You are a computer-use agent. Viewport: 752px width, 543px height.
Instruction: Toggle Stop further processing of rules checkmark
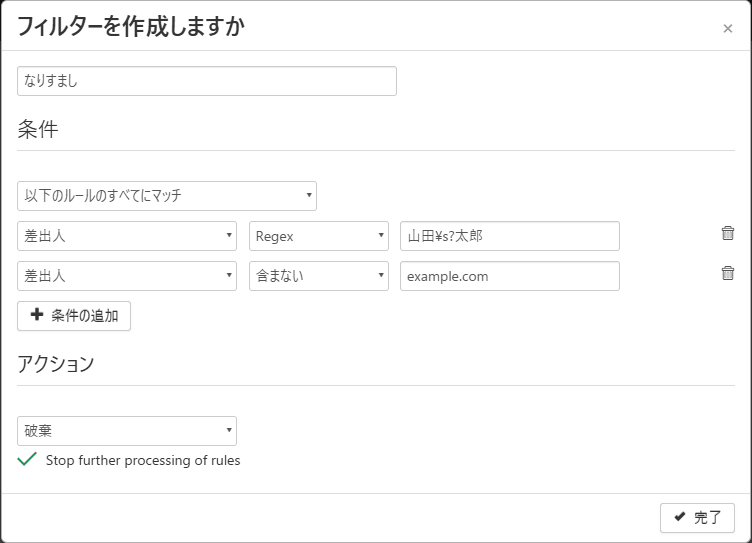click(x=27, y=460)
